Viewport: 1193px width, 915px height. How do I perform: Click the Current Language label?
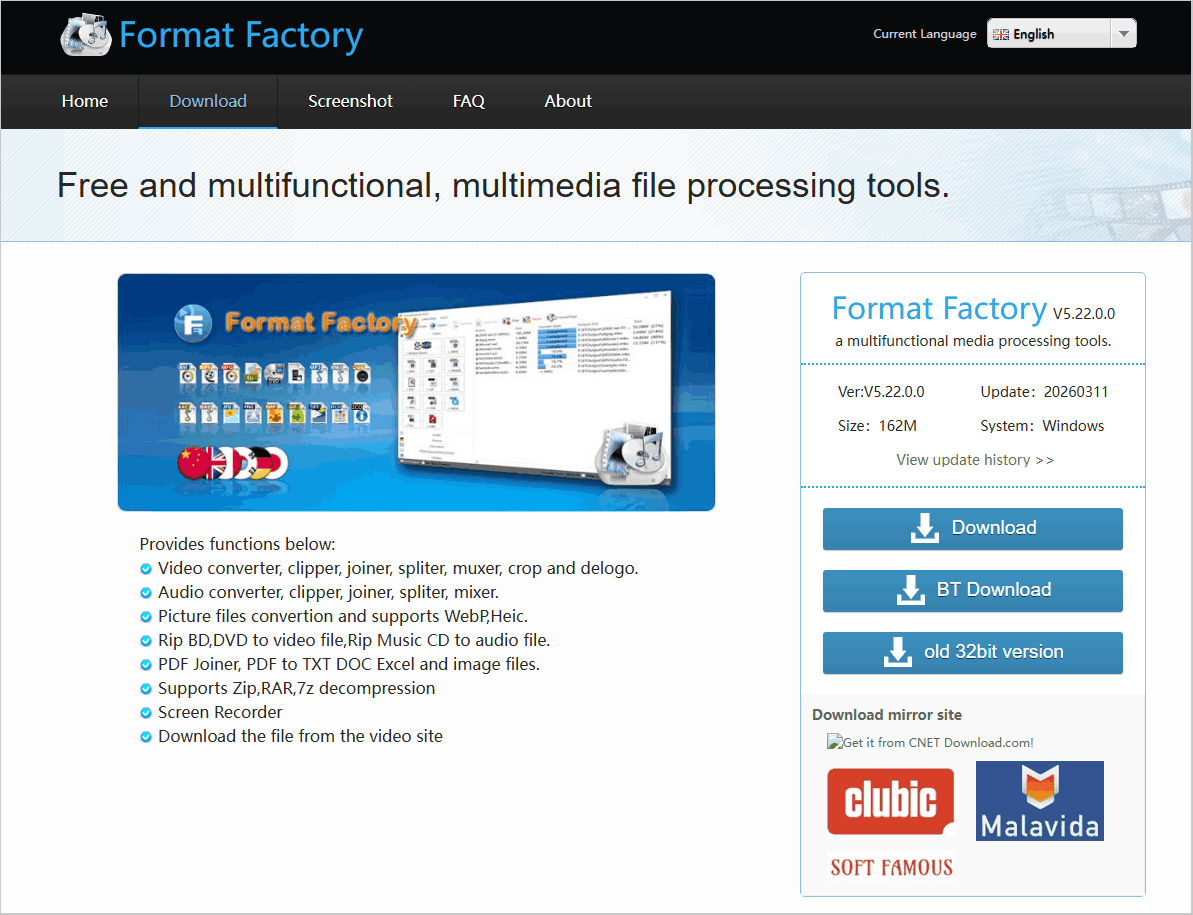924,34
